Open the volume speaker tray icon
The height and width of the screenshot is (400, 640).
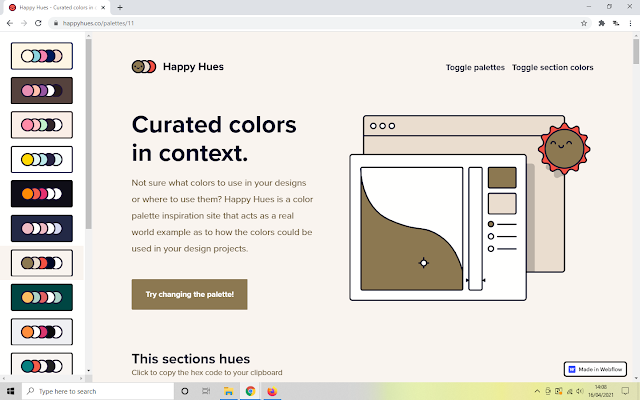coord(580,391)
